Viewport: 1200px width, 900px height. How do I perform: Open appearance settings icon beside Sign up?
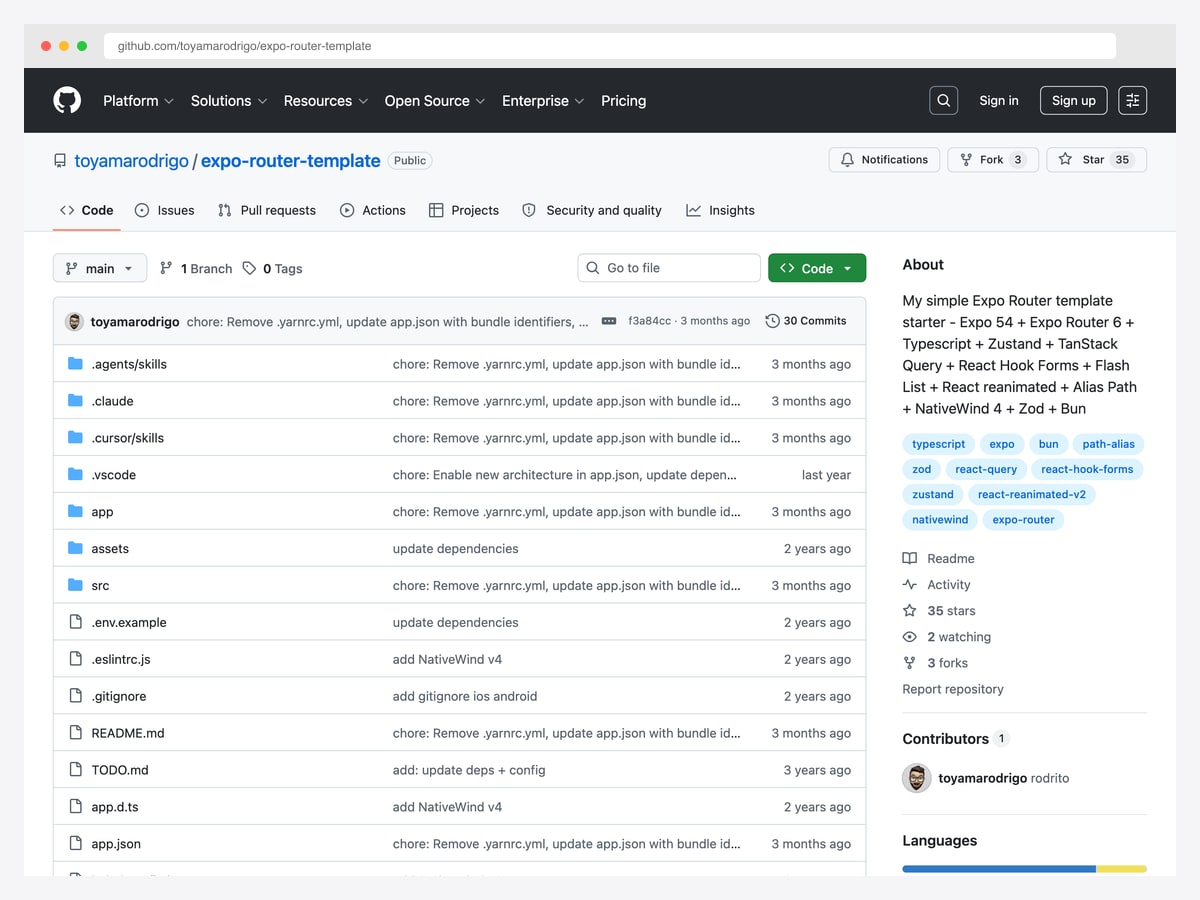1132,100
